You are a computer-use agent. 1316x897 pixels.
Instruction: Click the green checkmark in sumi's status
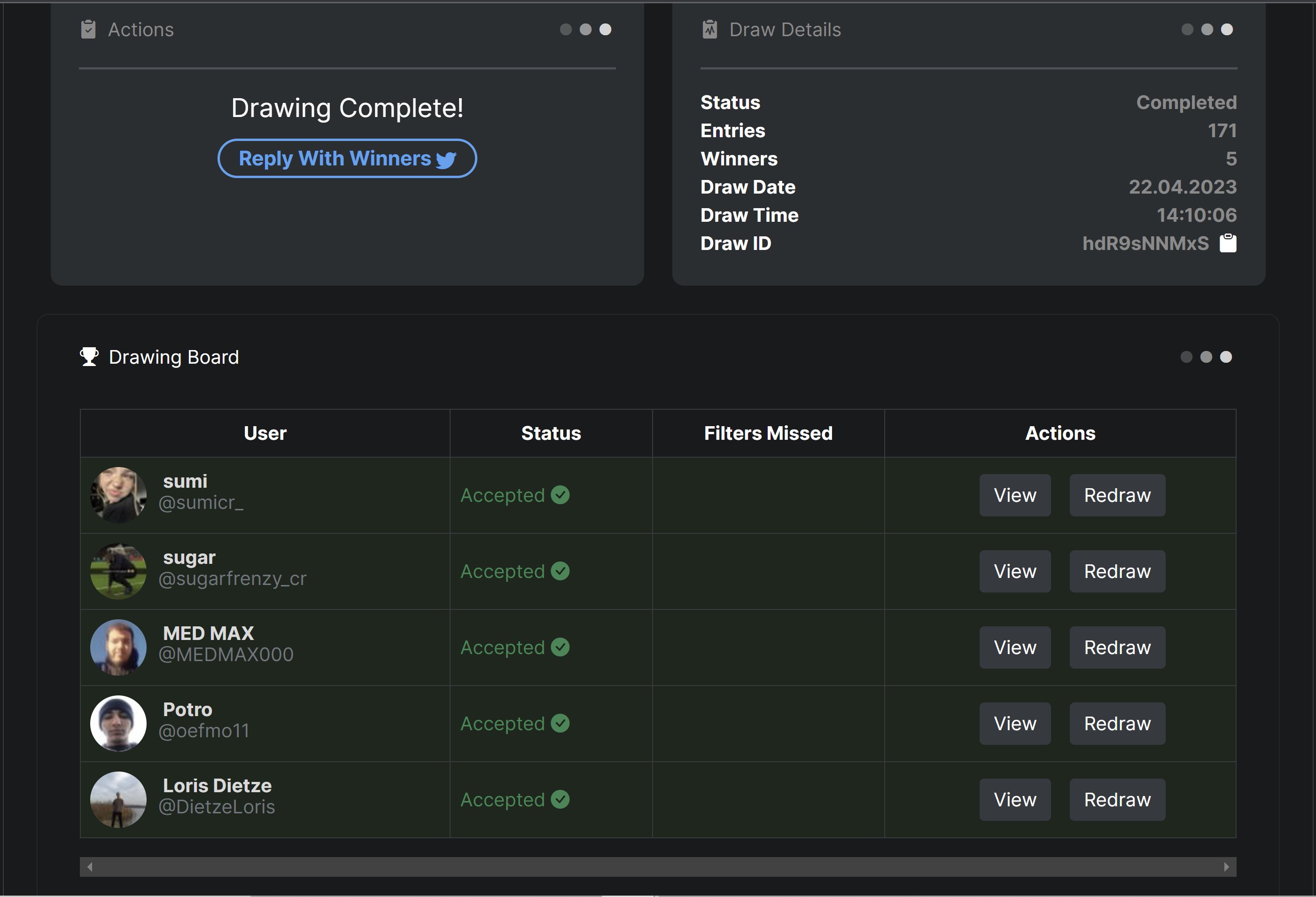[x=560, y=495]
